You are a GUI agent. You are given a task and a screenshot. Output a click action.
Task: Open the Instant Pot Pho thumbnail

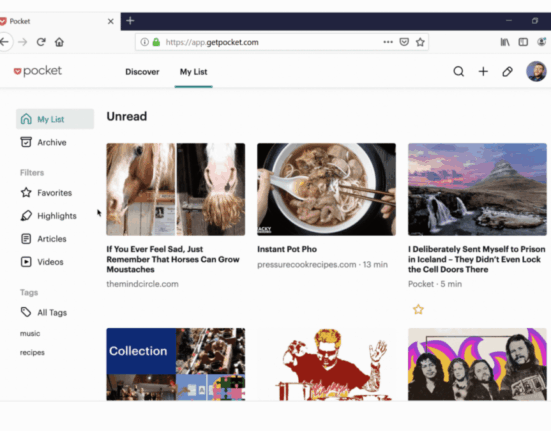pos(326,189)
